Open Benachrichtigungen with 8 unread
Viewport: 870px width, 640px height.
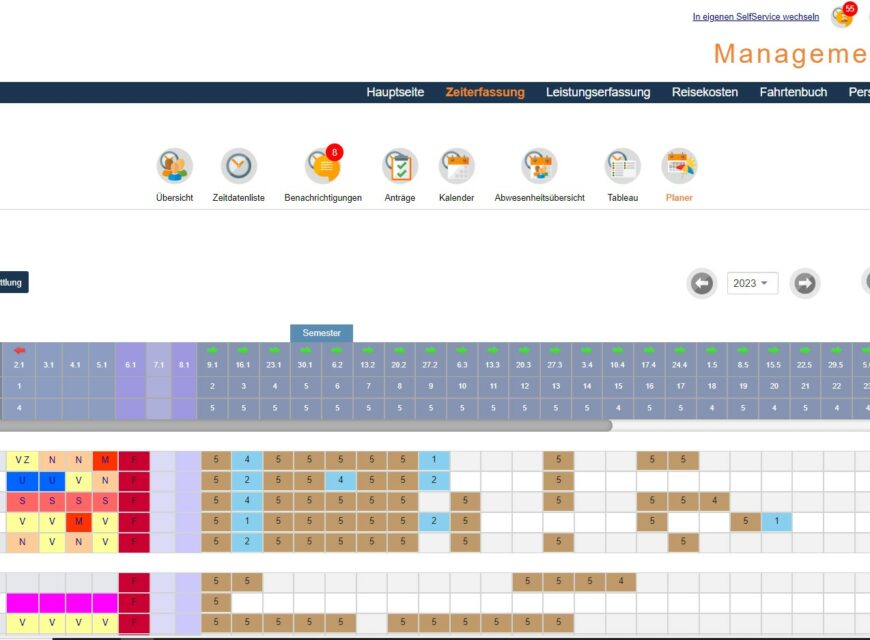(x=323, y=166)
